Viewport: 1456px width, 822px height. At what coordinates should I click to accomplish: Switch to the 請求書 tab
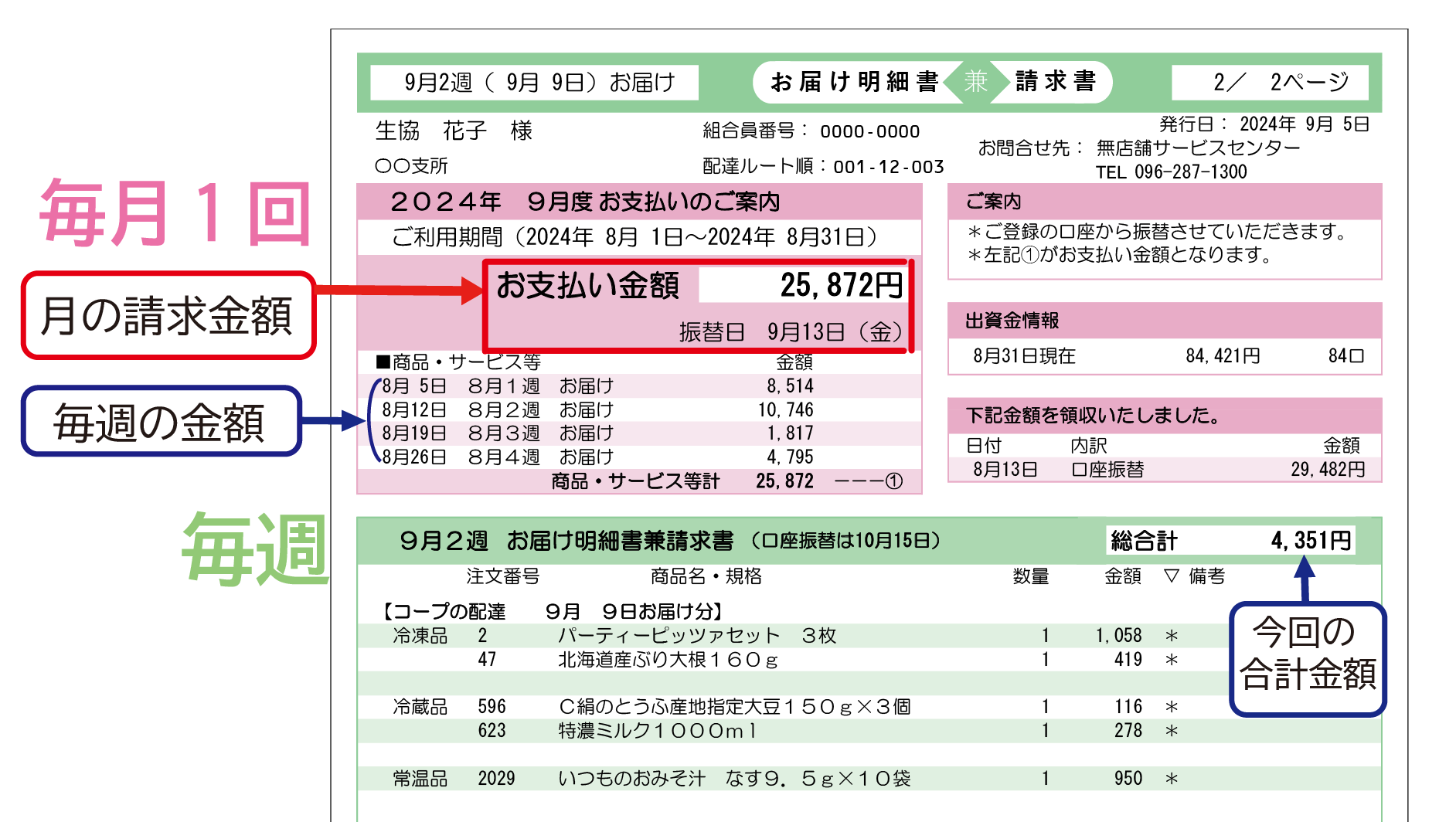tap(1057, 80)
